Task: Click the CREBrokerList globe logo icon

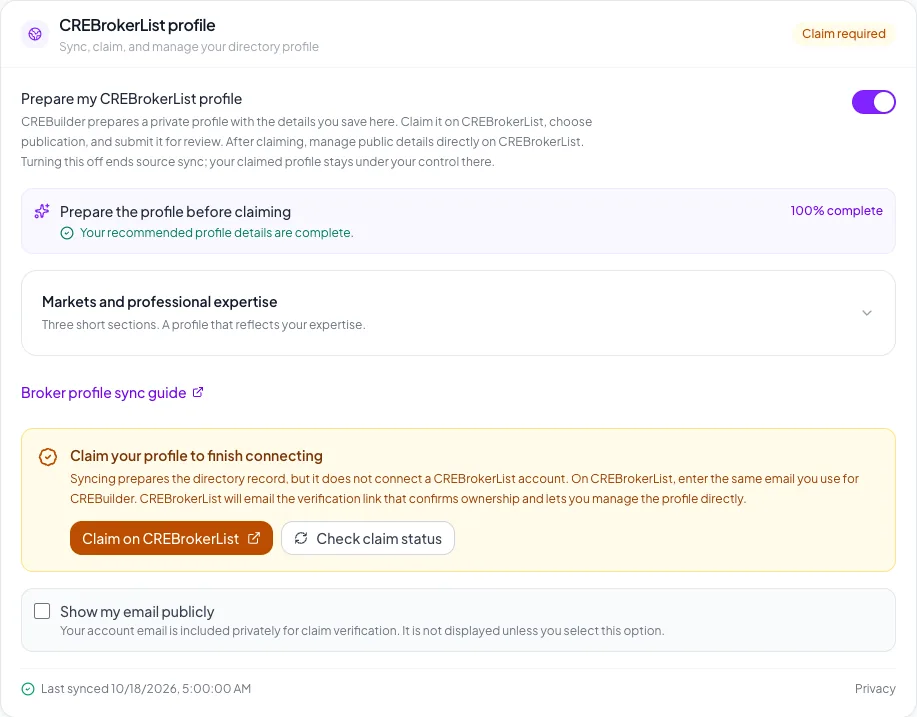Action: pos(35,34)
